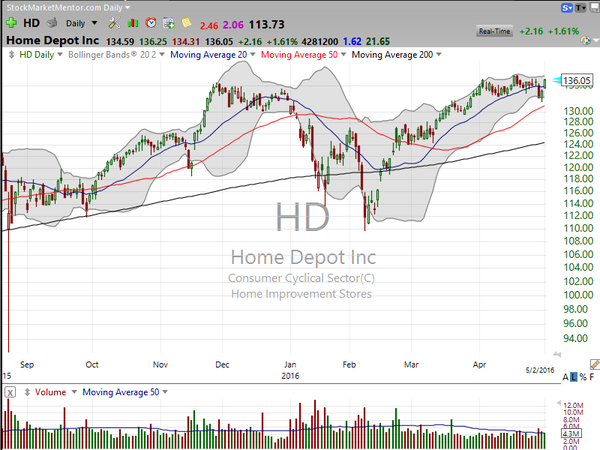Click the color wheel palette icon
The width and height of the screenshot is (600, 450).
pos(585,40)
